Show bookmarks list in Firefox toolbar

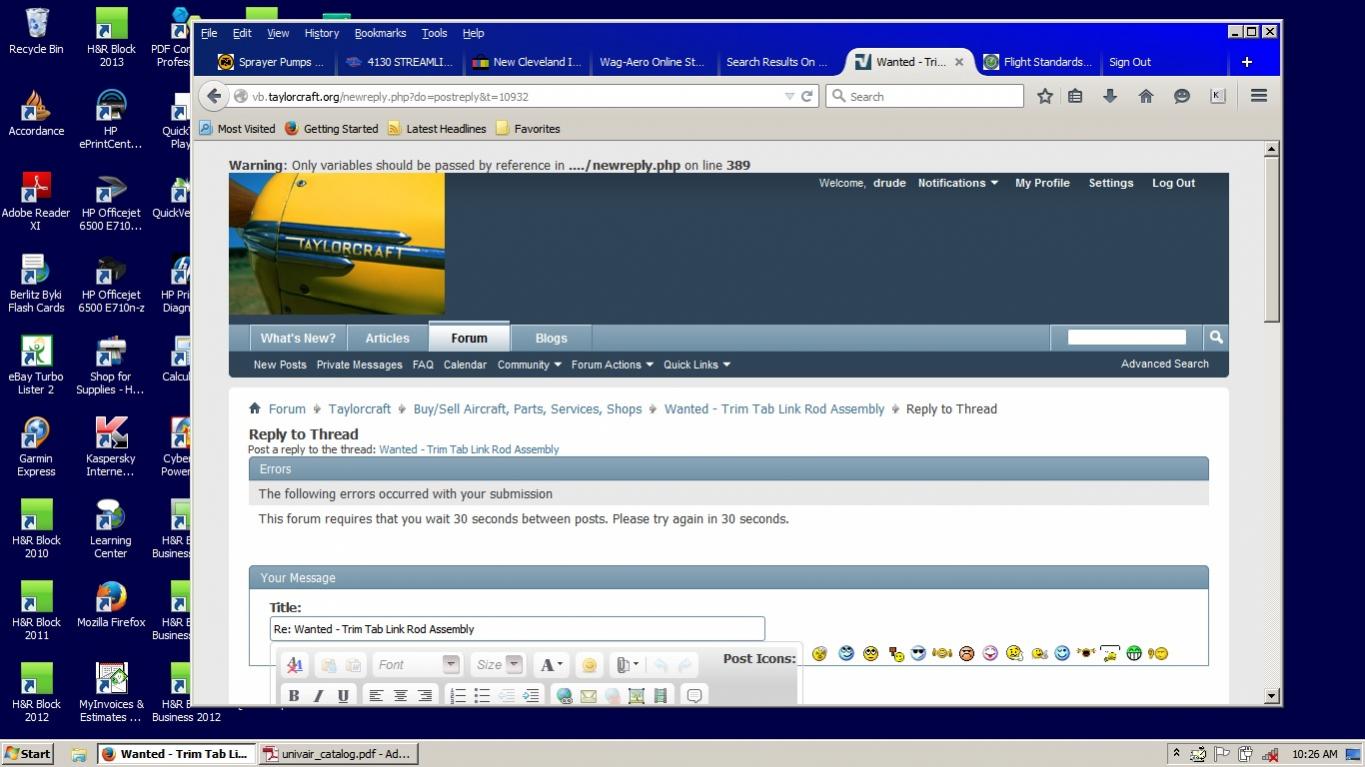click(x=1075, y=96)
